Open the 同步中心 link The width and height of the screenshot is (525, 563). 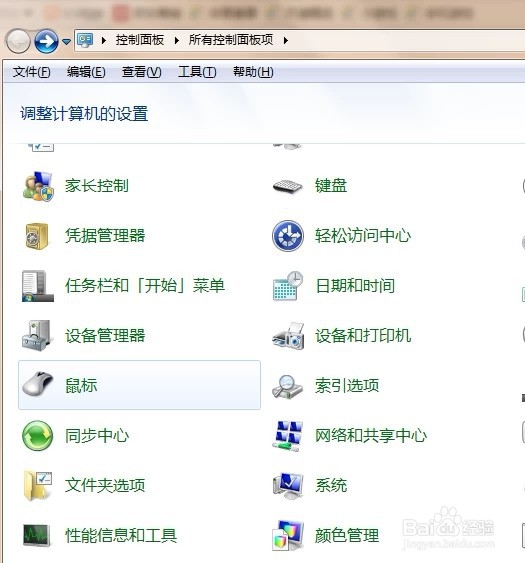pyautogui.click(x=97, y=436)
